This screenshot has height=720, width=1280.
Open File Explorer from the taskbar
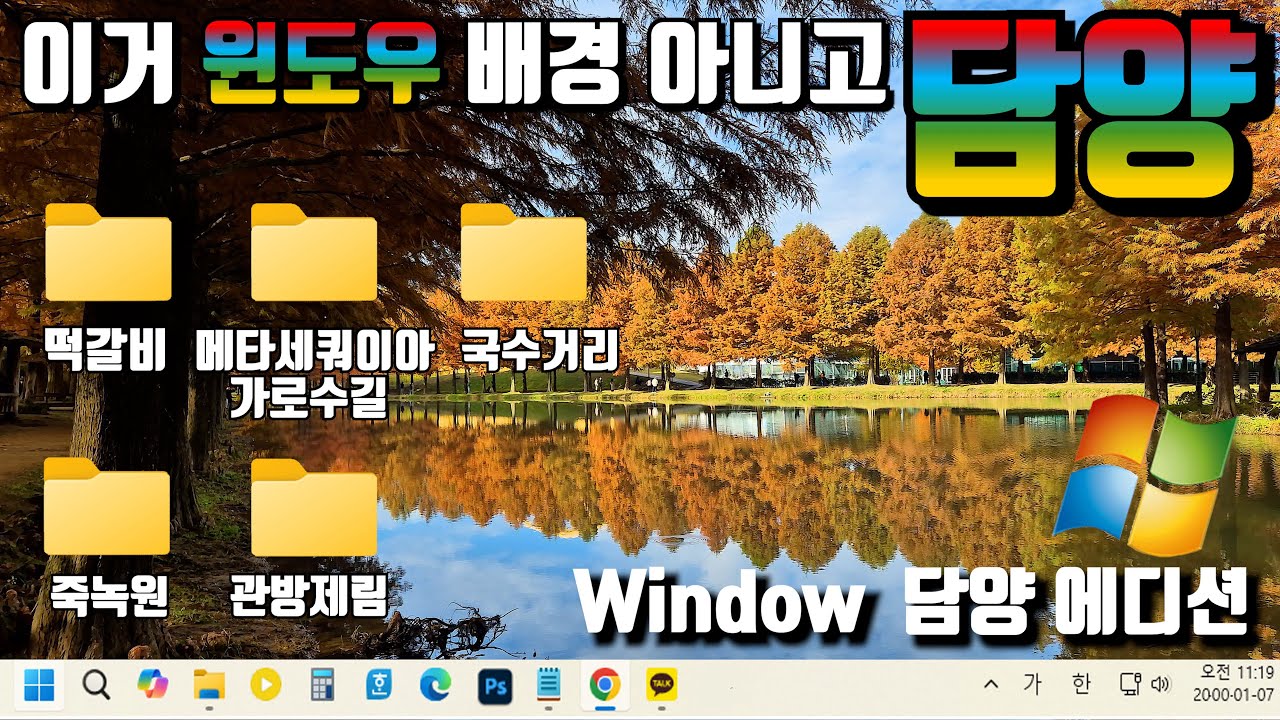click(x=209, y=686)
